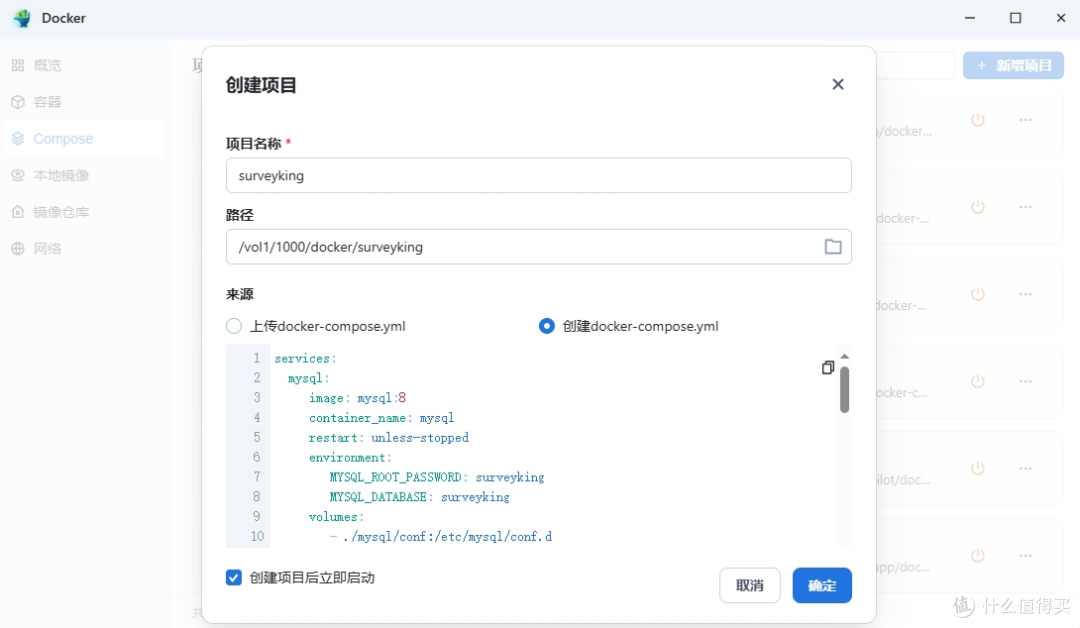Uncheck 创建项目后立即启动 checkbox
Viewport: 1080px width, 628px height.
pyautogui.click(x=233, y=578)
